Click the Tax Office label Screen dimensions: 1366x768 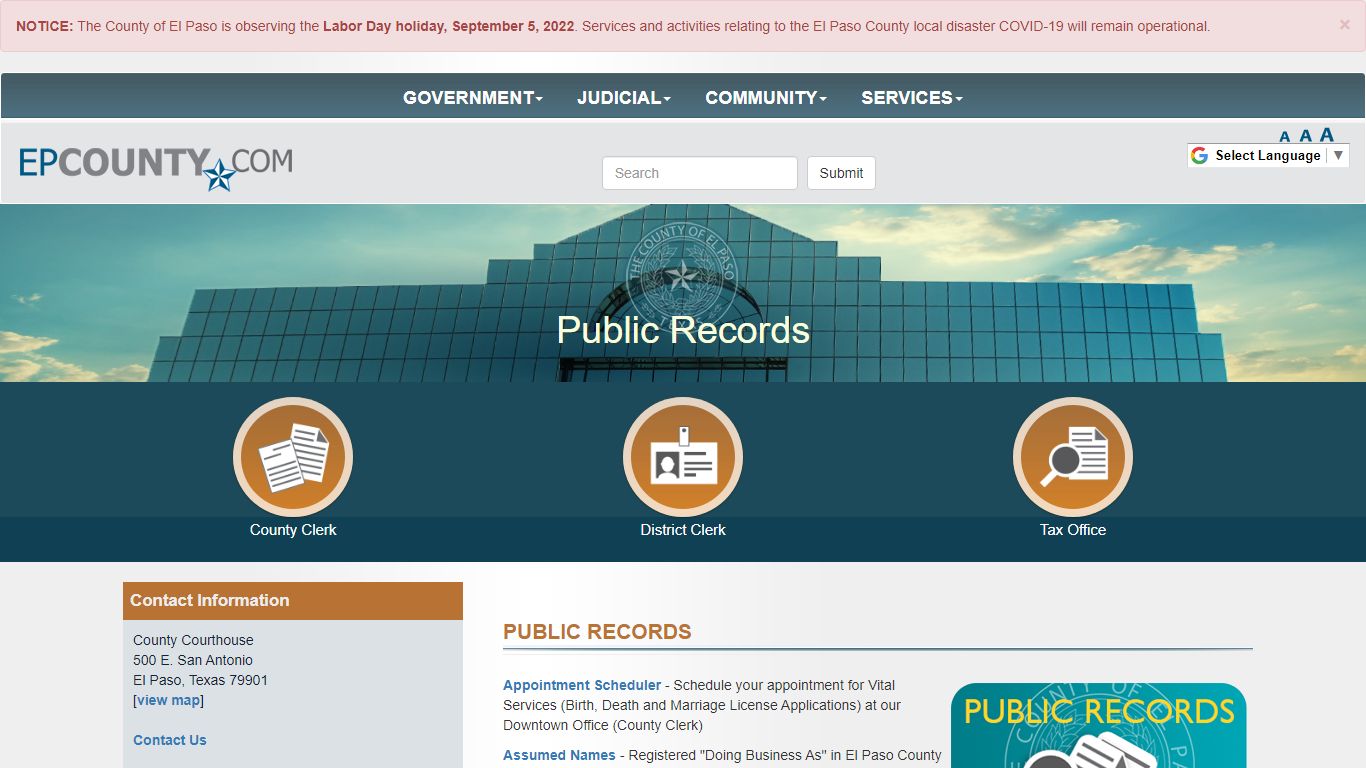pyautogui.click(x=1073, y=530)
